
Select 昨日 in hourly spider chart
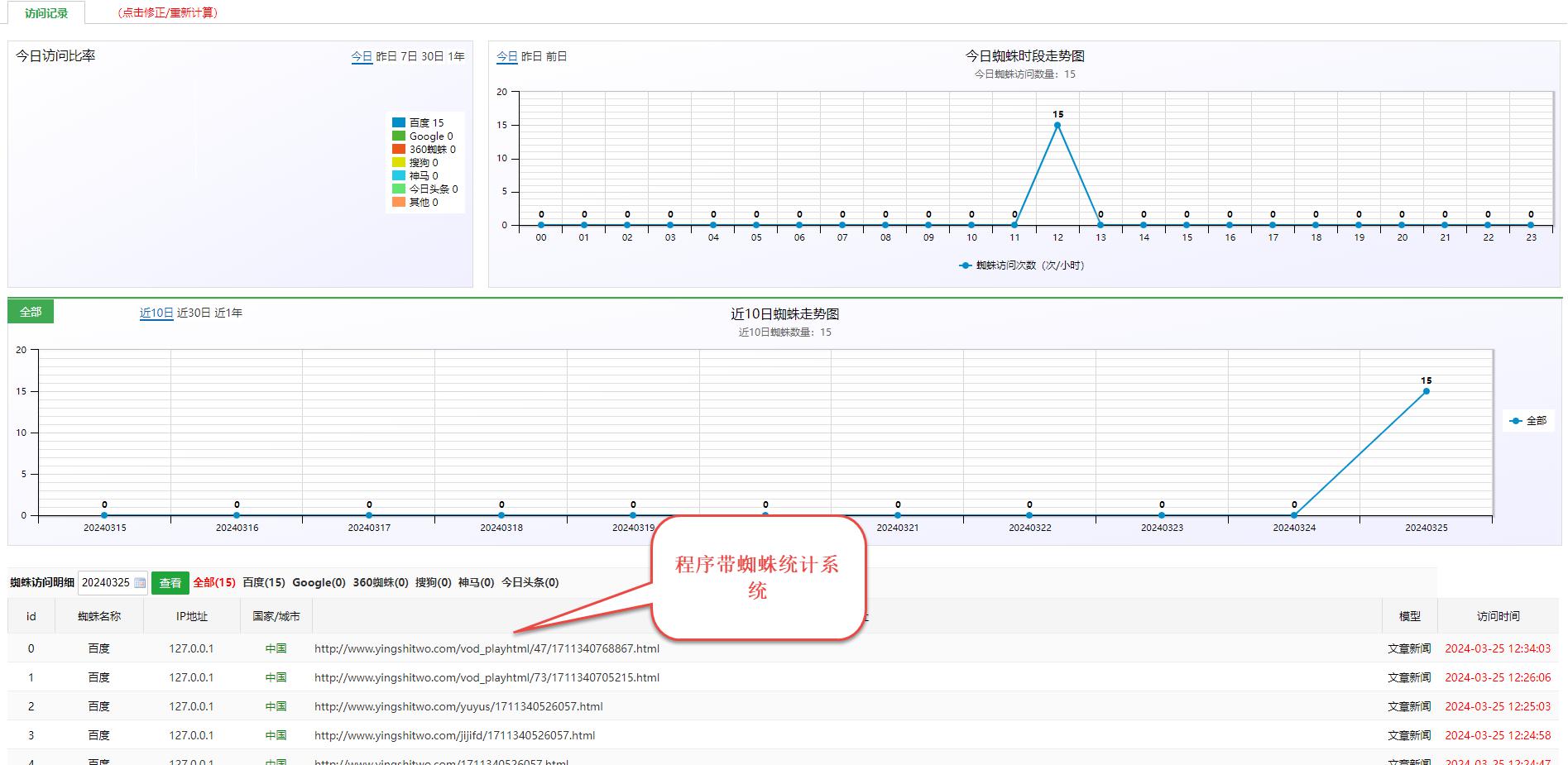pyautogui.click(x=531, y=56)
